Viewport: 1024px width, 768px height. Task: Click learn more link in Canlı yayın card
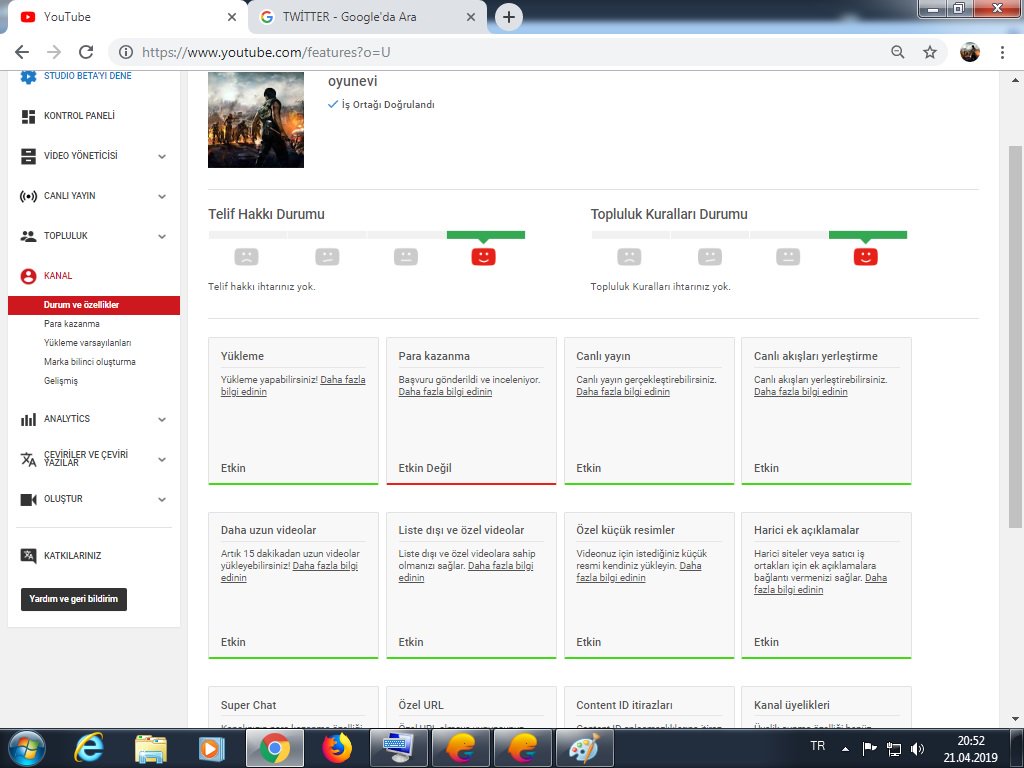tap(623, 392)
